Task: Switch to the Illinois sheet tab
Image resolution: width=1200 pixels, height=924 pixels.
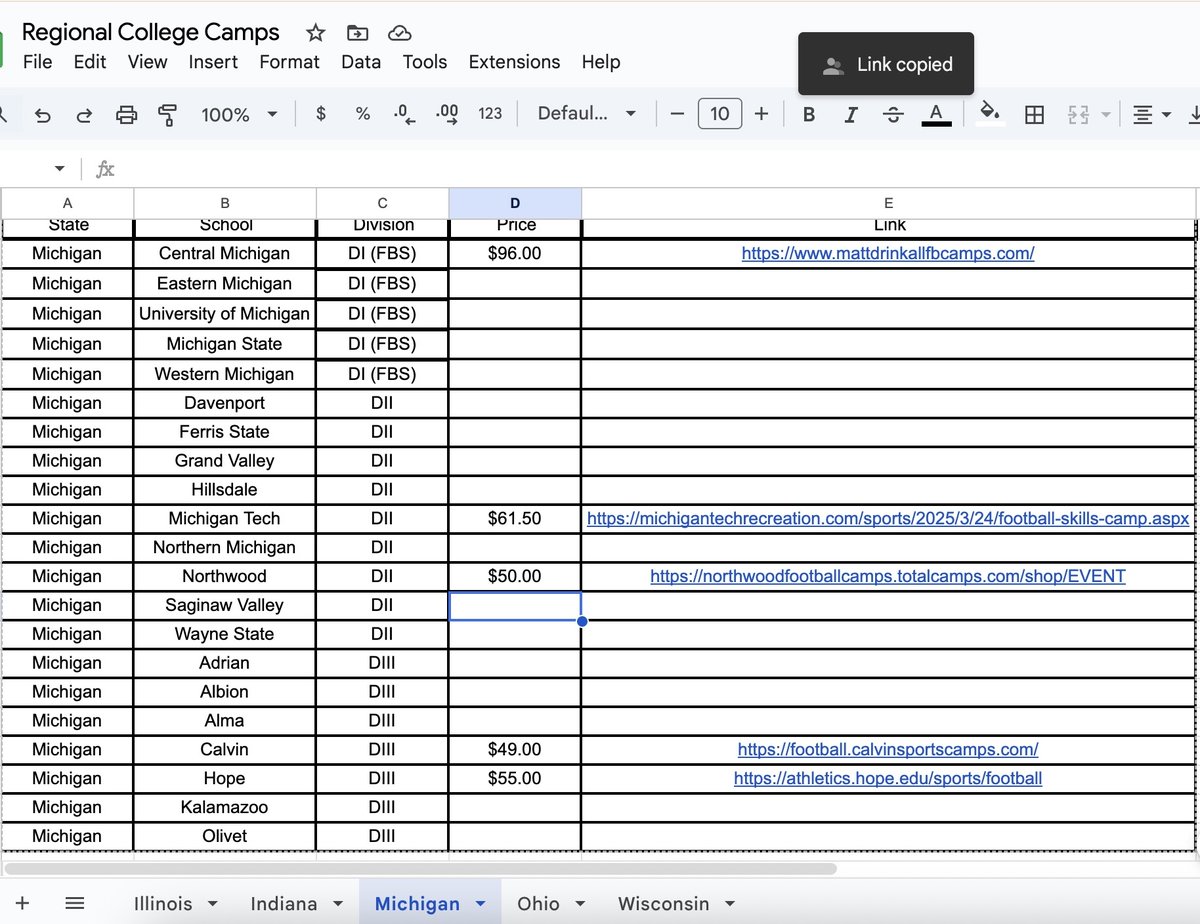Action: [163, 903]
